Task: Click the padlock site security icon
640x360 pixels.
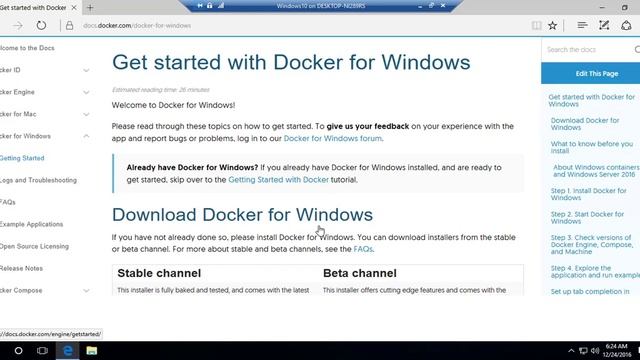Action: click(69, 25)
